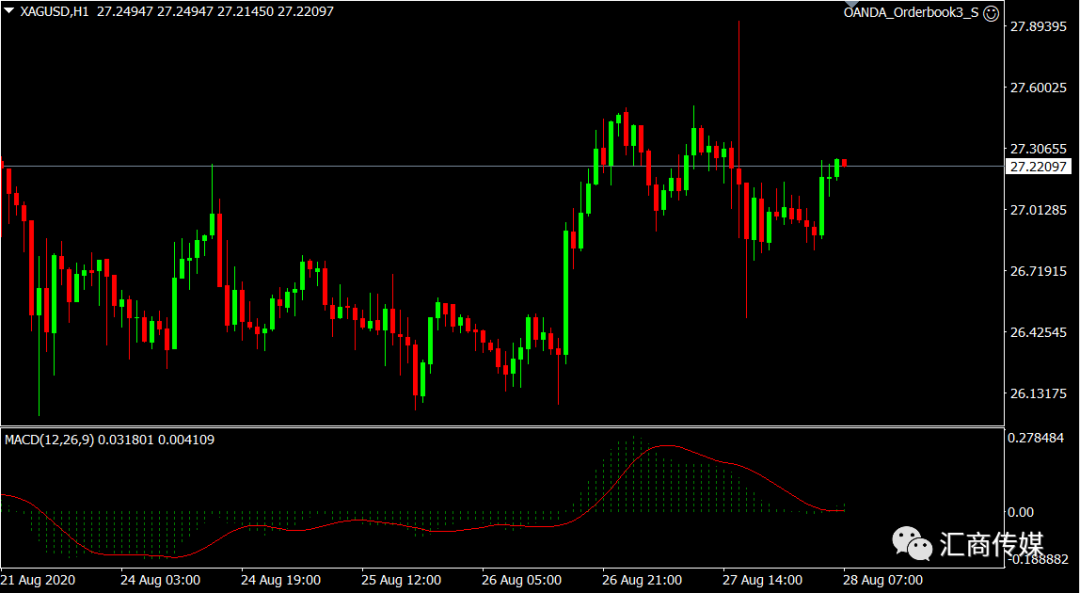
Task: Click the 27 Aug 14:00 time label
Action: (x=762, y=579)
